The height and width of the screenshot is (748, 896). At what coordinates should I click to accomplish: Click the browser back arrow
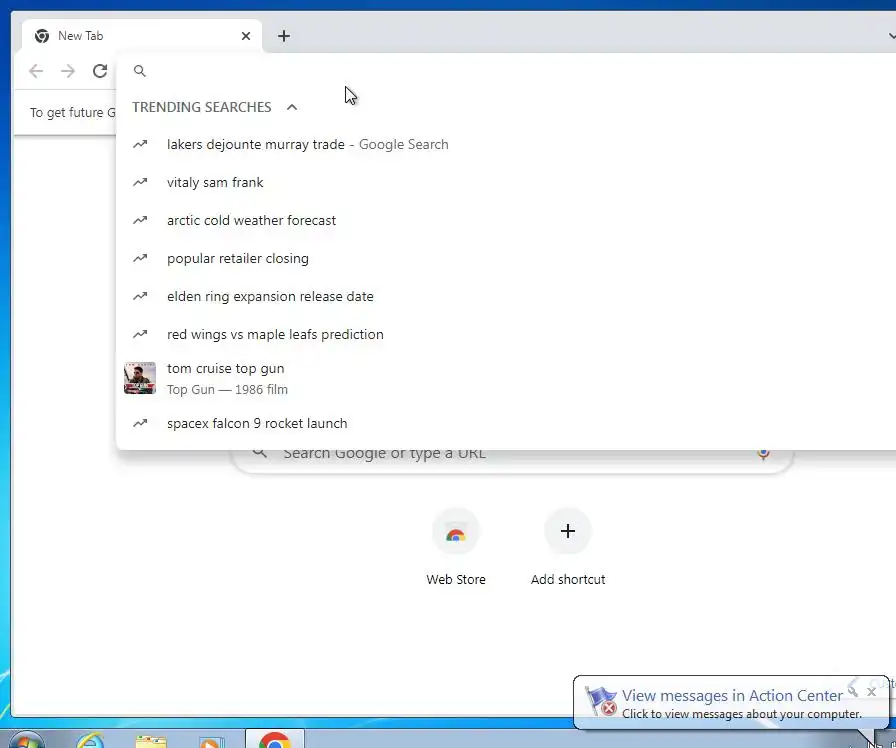pos(36,71)
